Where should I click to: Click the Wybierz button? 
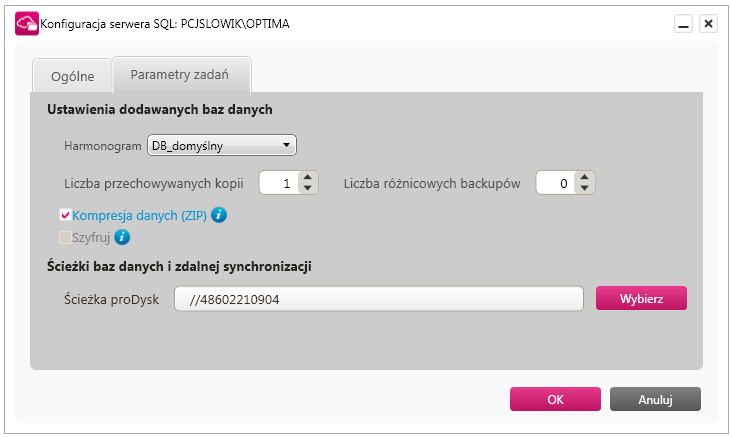641,298
